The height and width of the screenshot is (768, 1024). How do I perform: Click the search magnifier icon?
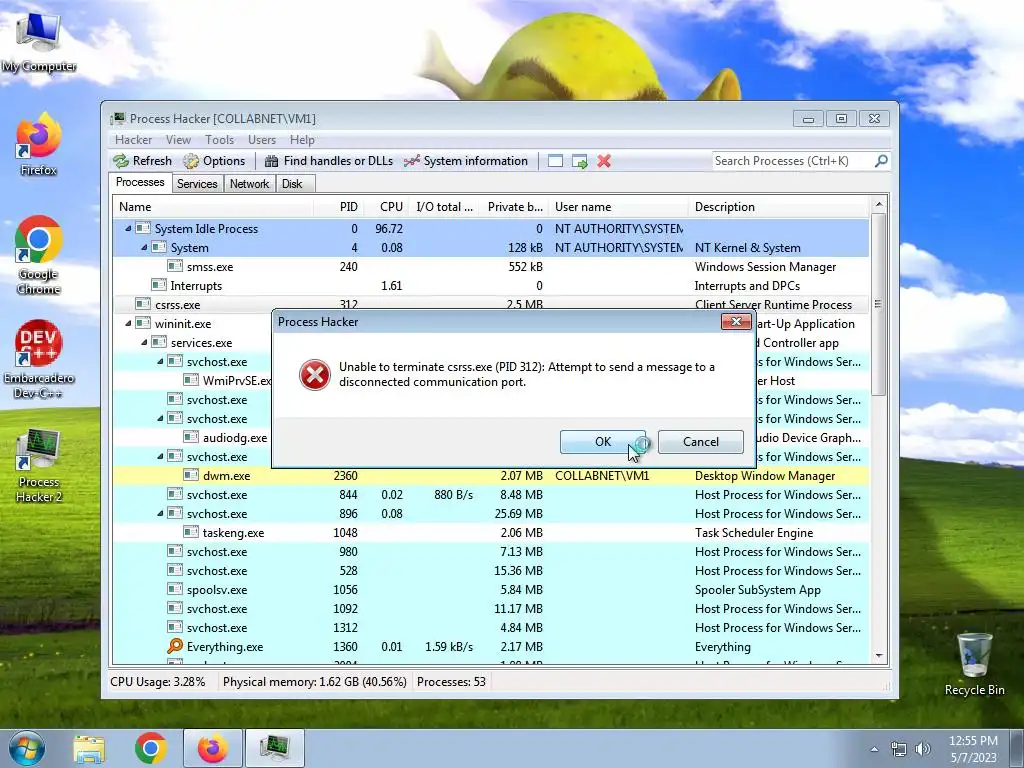click(x=881, y=161)
